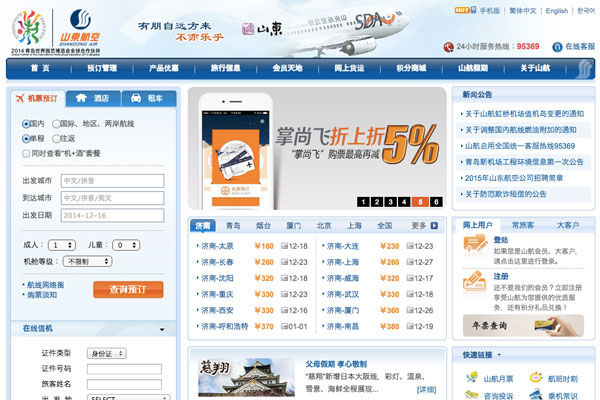
Task: Open the 成人 passenger count dropdown
Action: pos(62,245)
